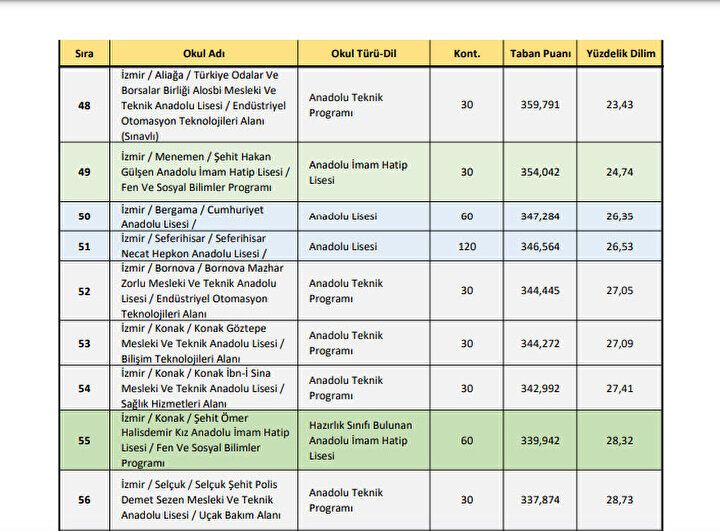
Task: Select row number 49 cell
Action: pos(84,172)
